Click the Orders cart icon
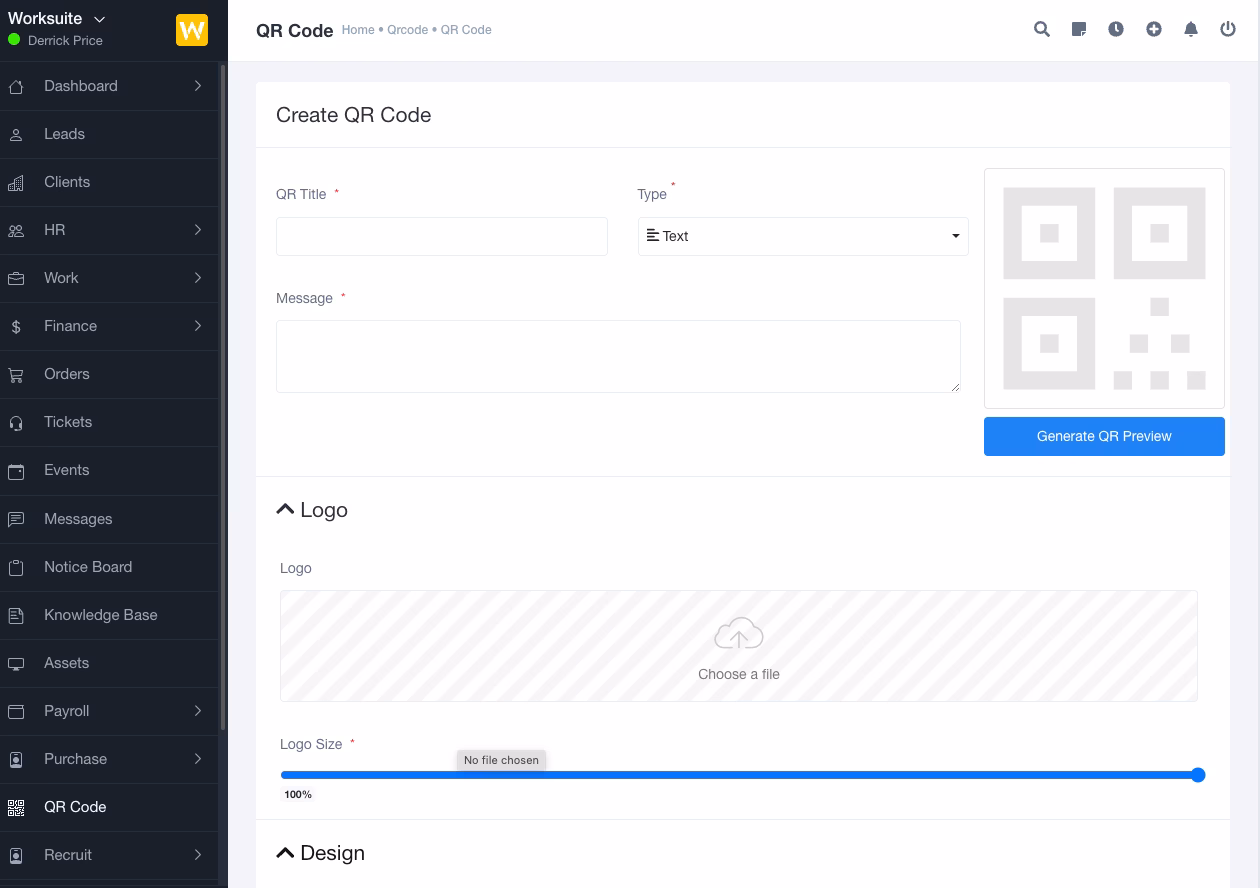 [16, 375]
